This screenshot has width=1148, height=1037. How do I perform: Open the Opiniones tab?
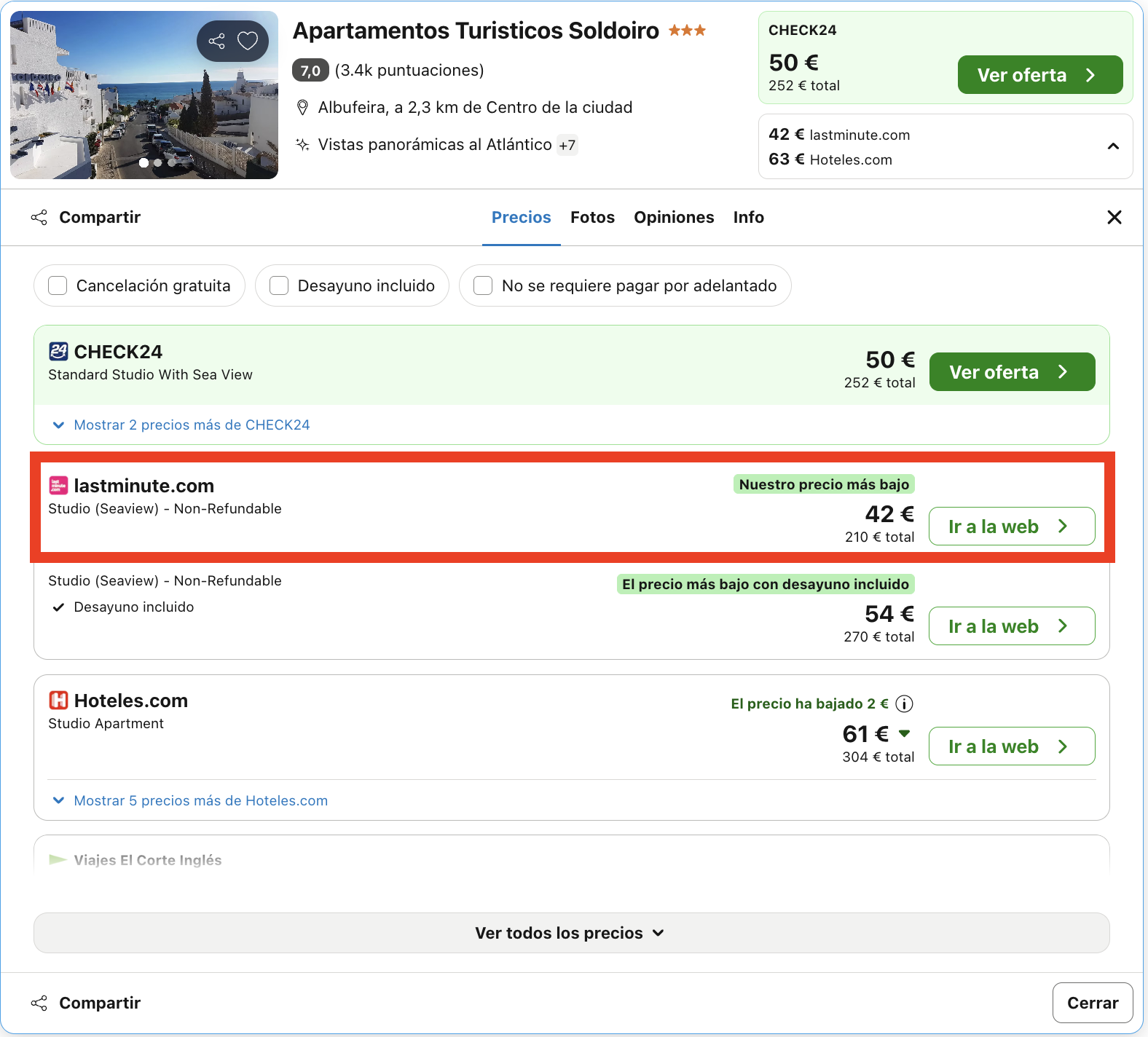tap(674, 217)
